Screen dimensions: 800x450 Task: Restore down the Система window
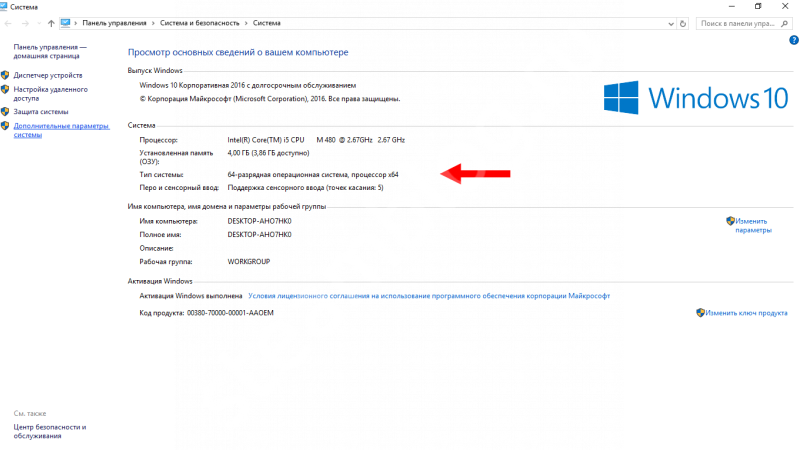(758, 7)
